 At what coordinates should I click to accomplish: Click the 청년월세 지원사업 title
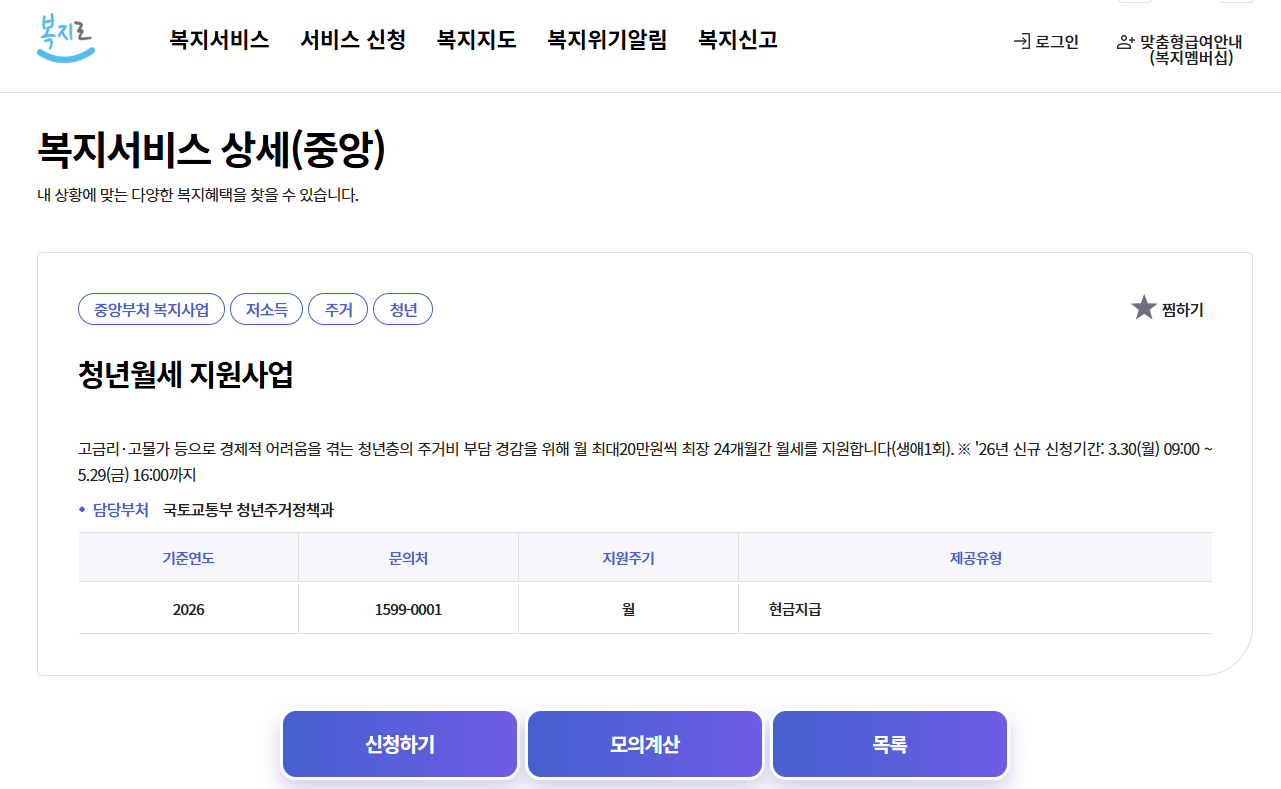[x=185, y=375]
